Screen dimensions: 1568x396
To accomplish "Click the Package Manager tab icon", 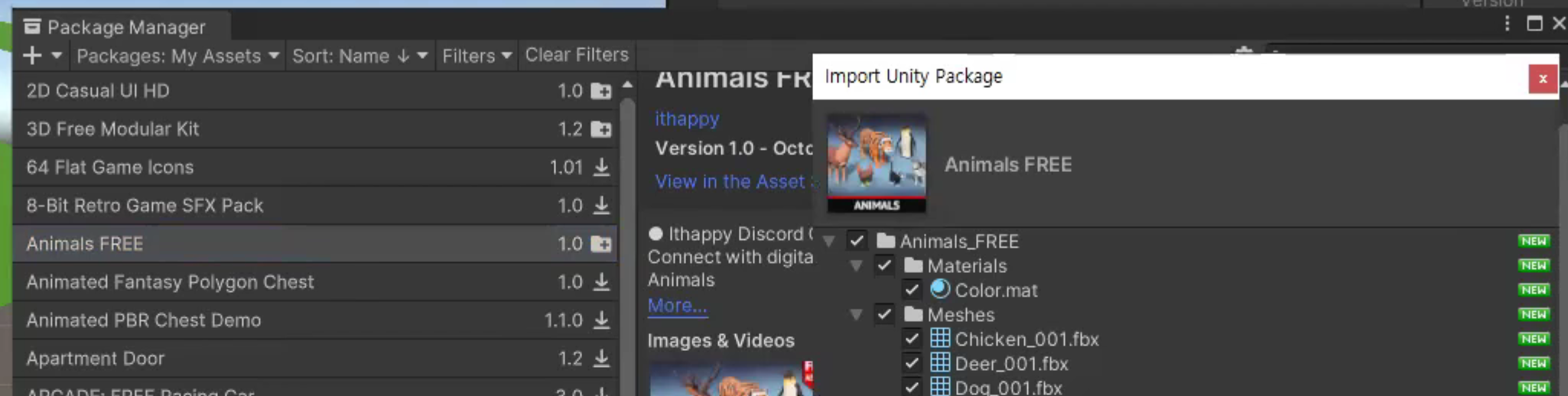I will 32,27.
